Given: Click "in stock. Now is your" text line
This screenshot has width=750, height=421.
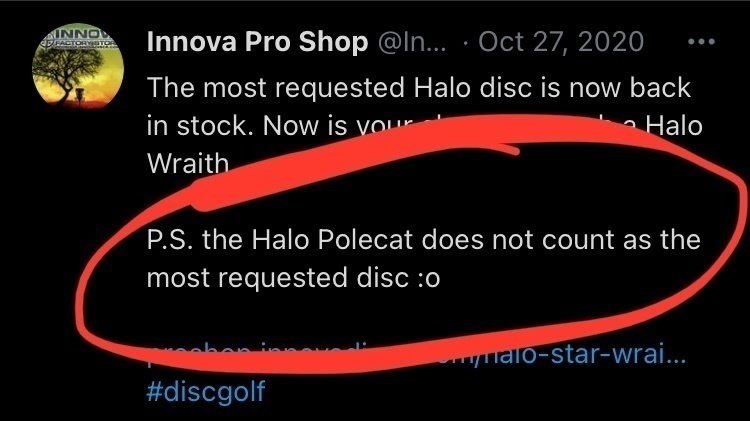Looking at the screenshot, I should tap(250, 126).
